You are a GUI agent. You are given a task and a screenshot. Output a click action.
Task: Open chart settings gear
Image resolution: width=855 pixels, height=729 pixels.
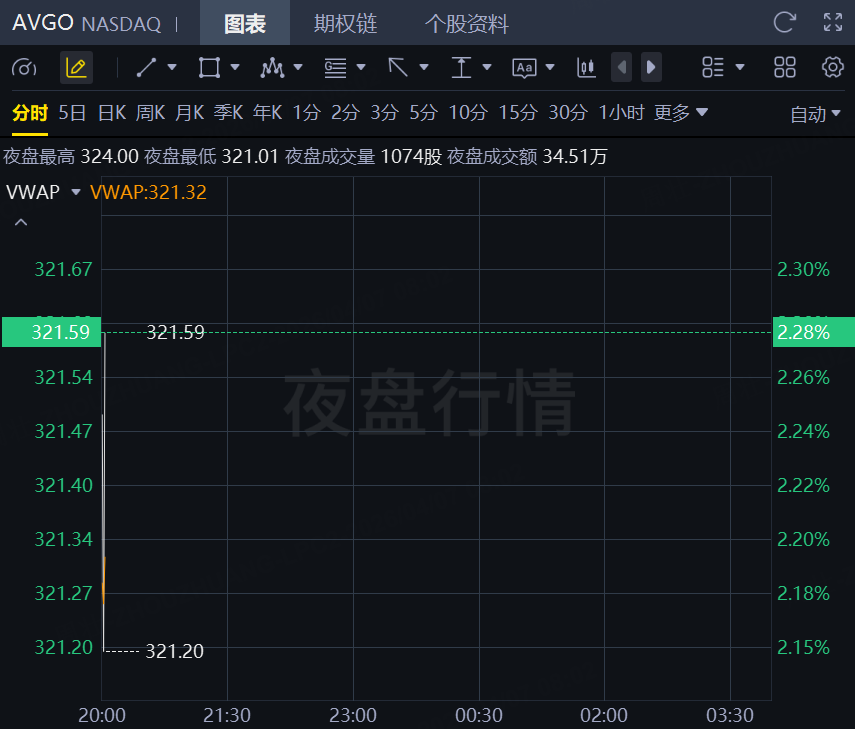click(833, 67)
